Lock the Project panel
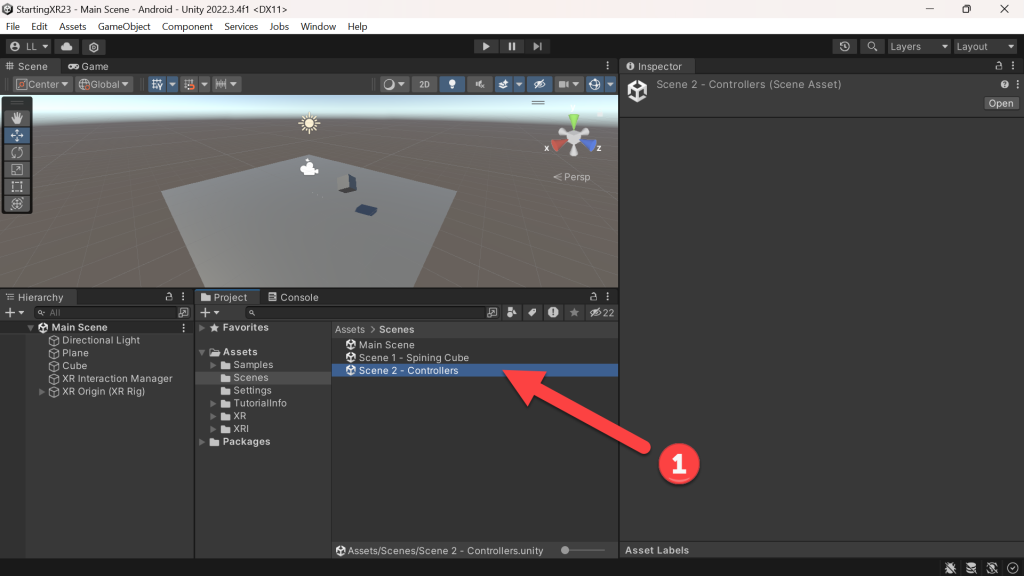 (x=593, y=296)
